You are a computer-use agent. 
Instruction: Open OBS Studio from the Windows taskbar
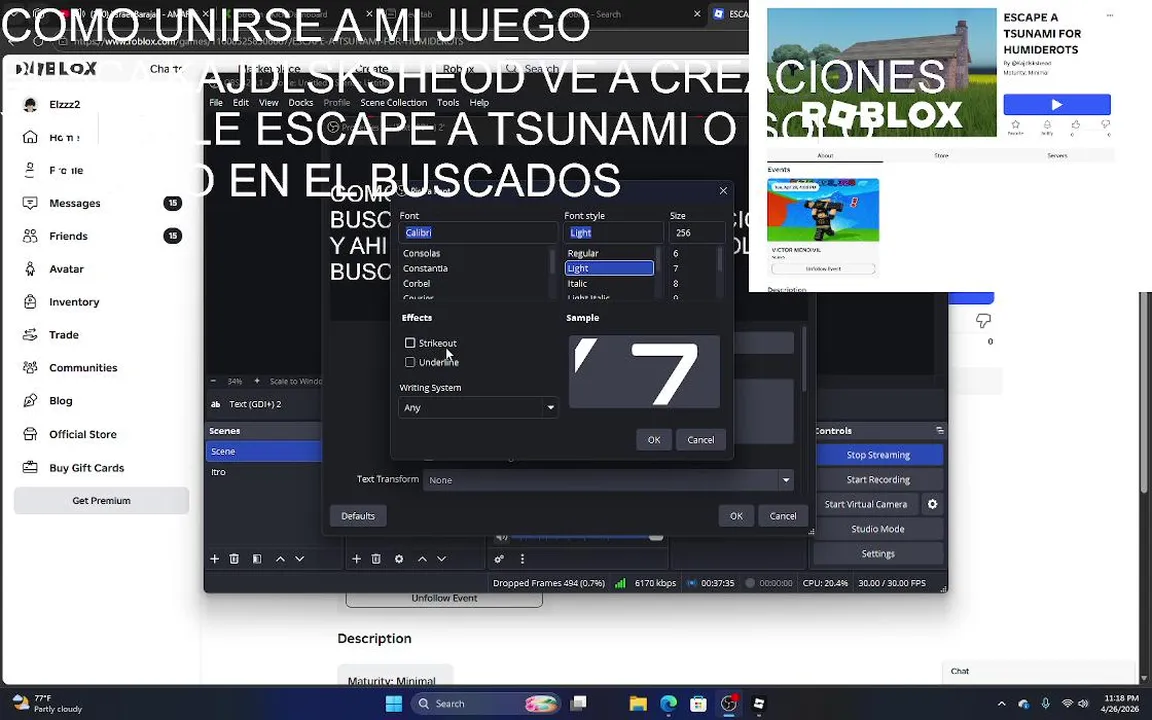point(728,704)
